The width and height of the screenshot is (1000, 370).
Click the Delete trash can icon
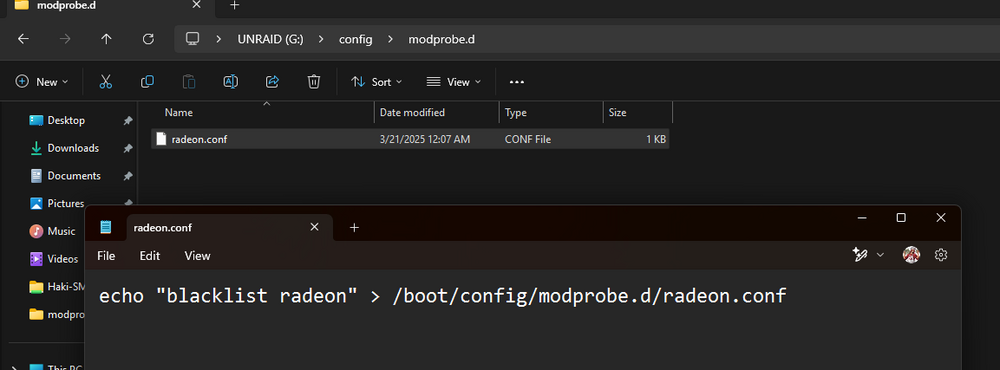[314, 82]
